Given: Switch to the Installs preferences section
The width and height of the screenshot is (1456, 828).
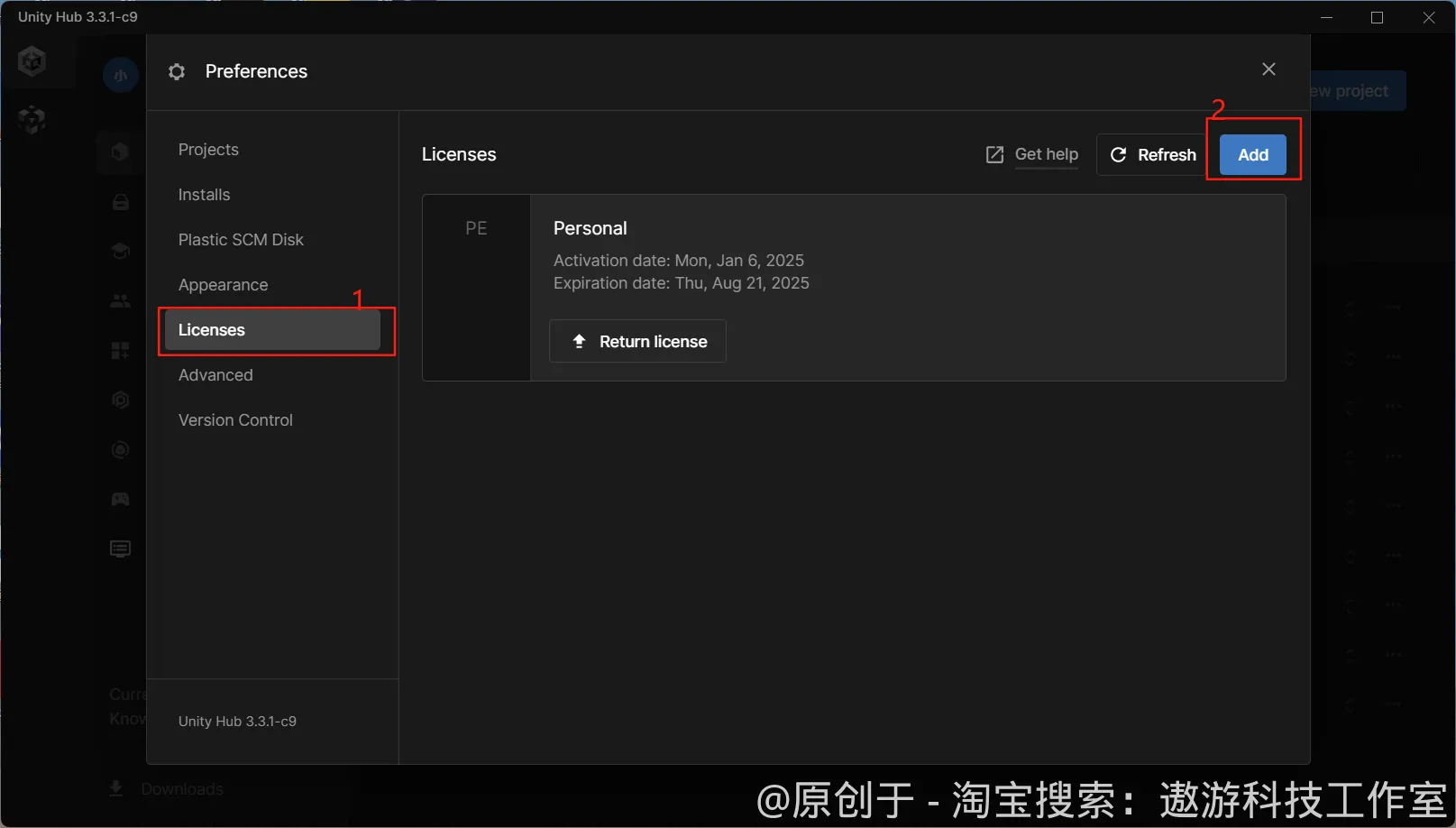Looking at the screenshot, I should 204,195.
